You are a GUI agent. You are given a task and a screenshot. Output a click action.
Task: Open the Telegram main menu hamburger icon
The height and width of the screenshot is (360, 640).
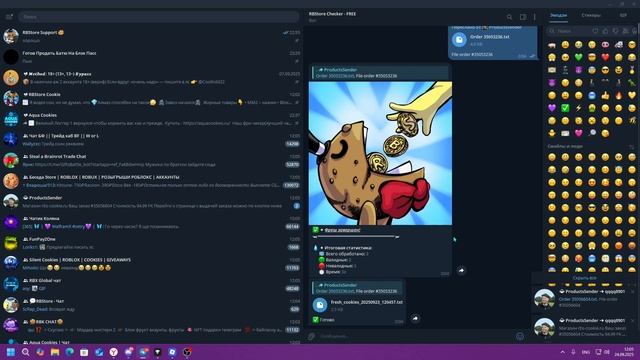pyautogui.click(x=9, y=17)
